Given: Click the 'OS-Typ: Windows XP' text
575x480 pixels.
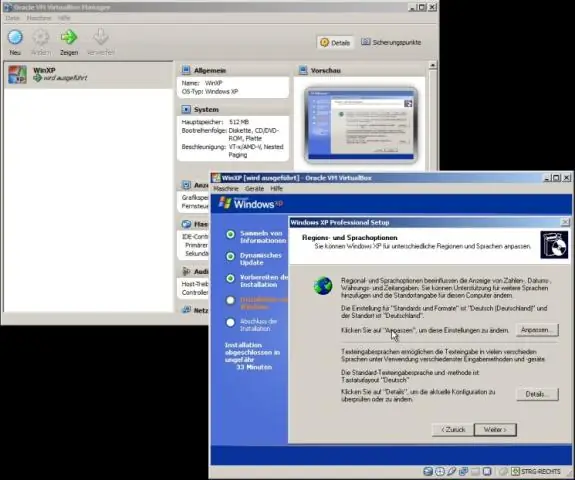Looking at the screenshot, I should tap(210, 92).
